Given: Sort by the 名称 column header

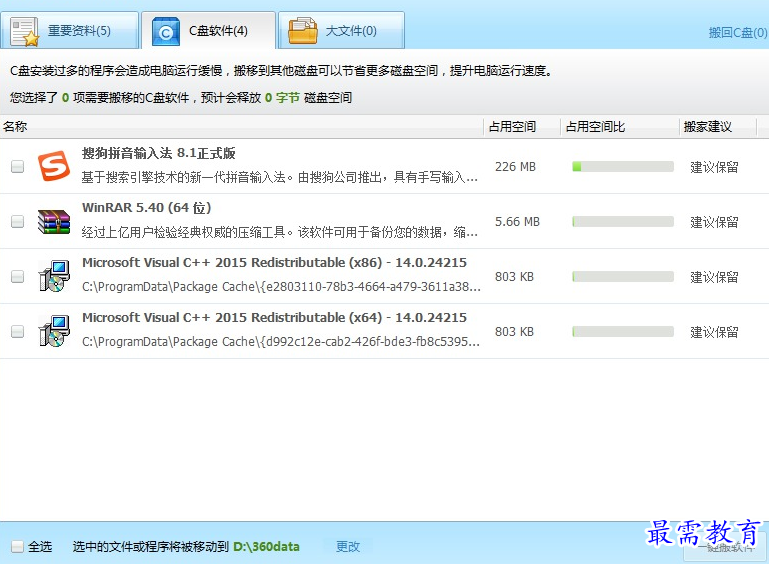Looking at the screenshot, I should tap(242, 127).
